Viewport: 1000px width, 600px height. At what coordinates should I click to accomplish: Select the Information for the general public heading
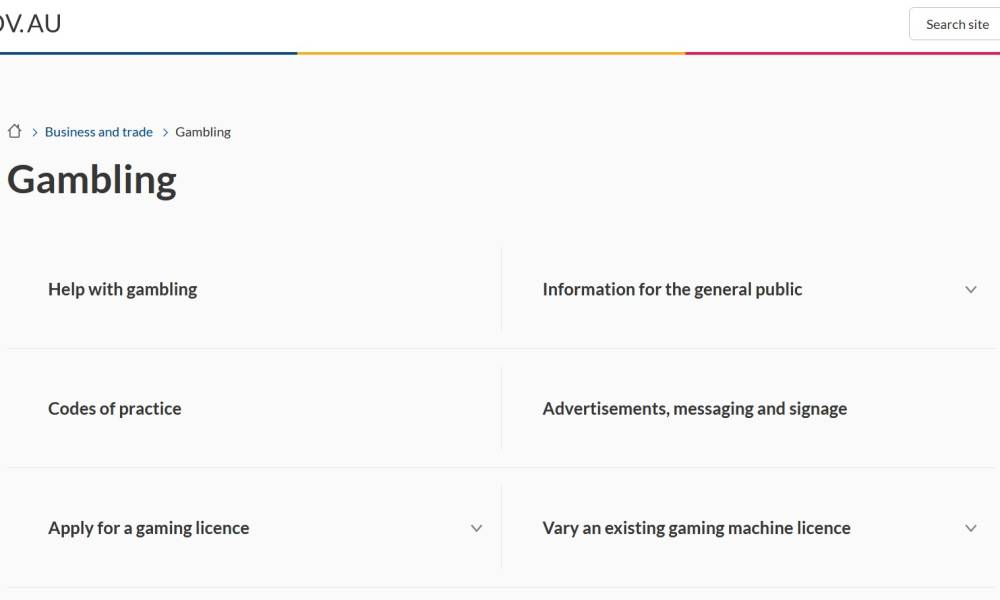click(x=672, y=289)
